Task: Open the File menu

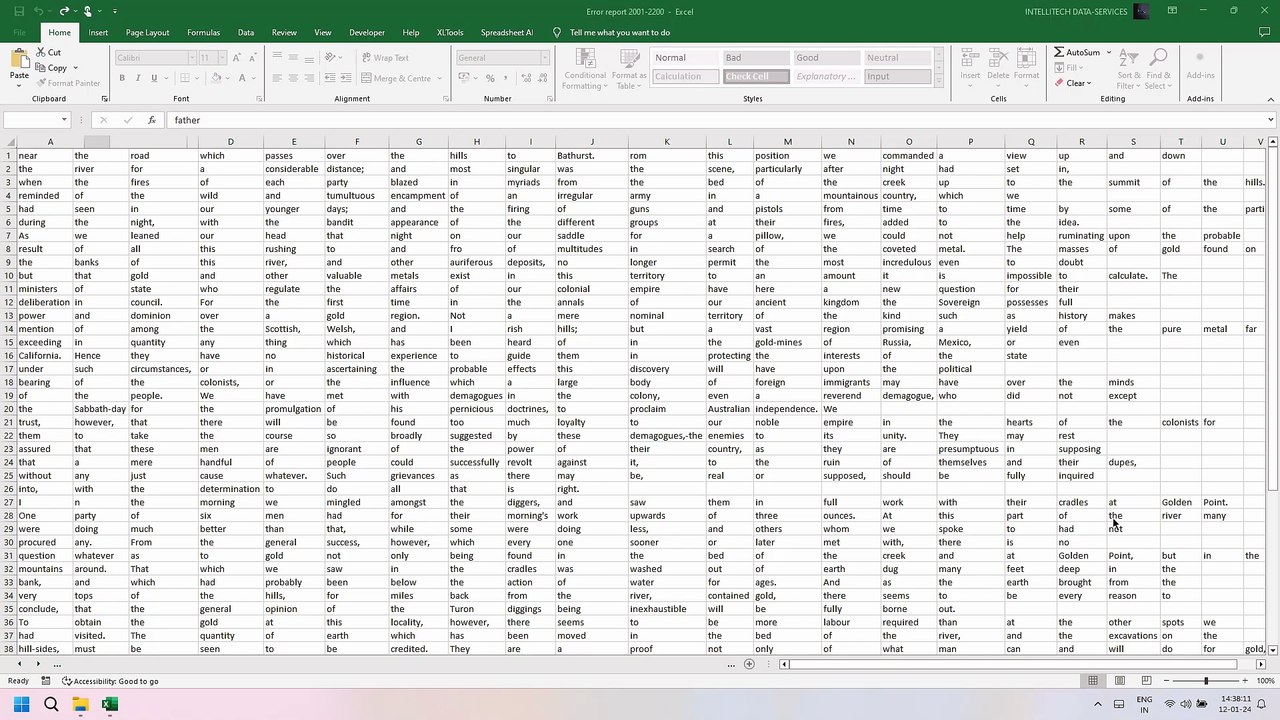Action: 19,32
